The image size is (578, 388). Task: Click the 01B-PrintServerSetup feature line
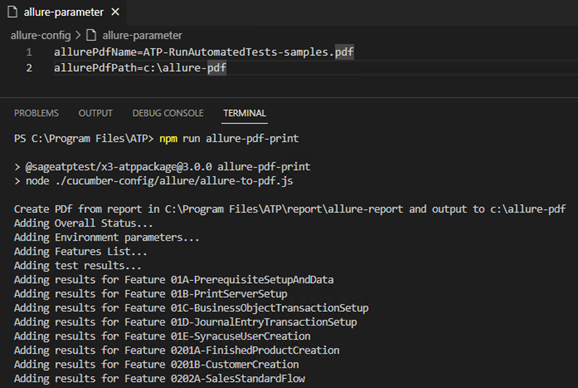coord(150,294)
